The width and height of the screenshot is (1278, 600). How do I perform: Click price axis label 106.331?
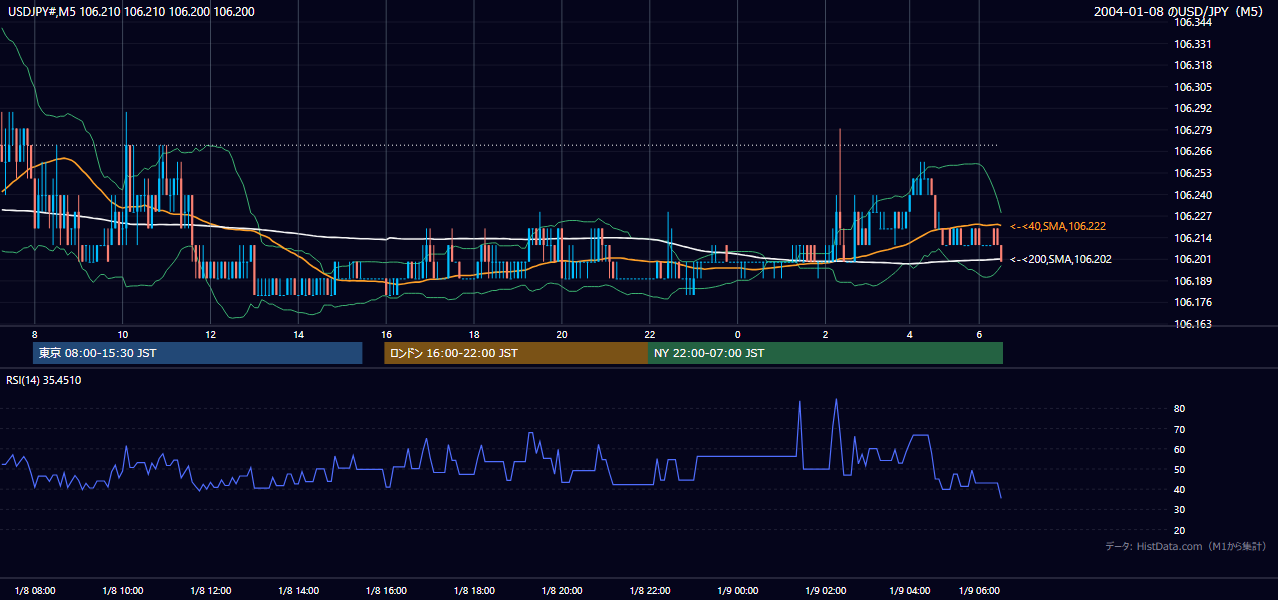tap(1193, 44)
